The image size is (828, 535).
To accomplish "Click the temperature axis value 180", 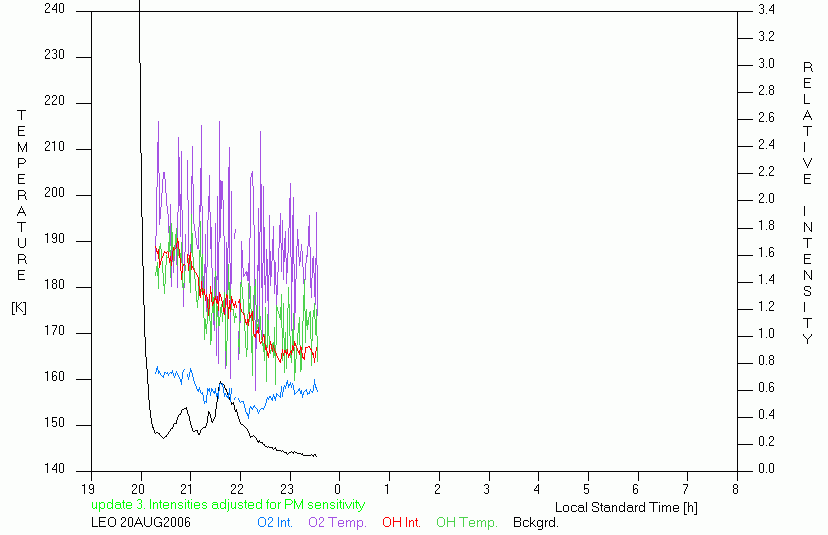I will coord(54,285).
